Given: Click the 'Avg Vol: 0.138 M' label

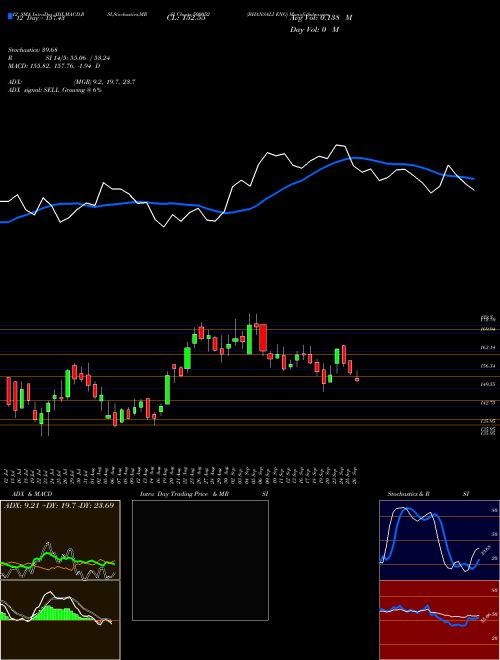Looking at the screenshot, I should point(321,18).
